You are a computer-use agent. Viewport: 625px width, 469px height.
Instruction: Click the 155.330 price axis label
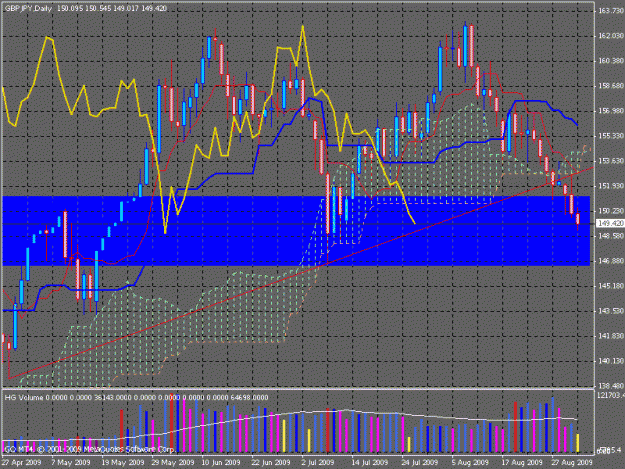coord(611,136)
